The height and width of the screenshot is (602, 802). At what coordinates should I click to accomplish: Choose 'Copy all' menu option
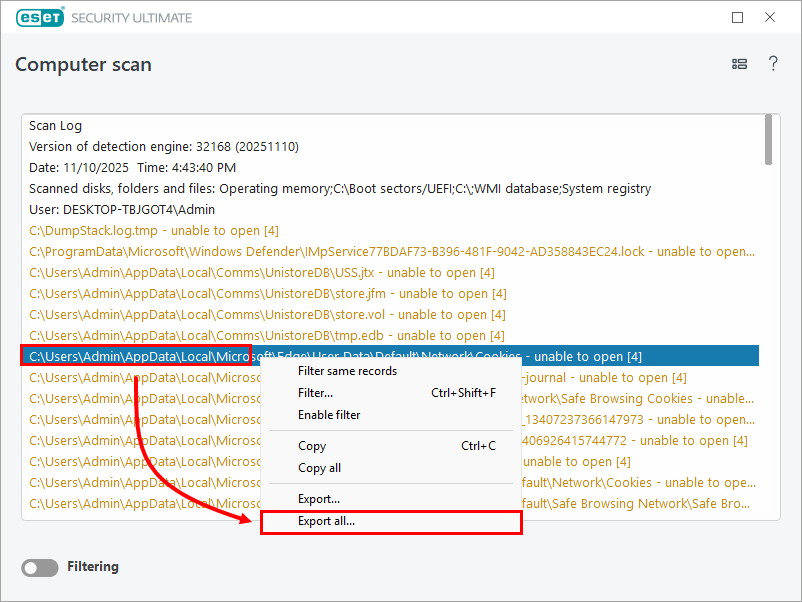click(319, 468)
